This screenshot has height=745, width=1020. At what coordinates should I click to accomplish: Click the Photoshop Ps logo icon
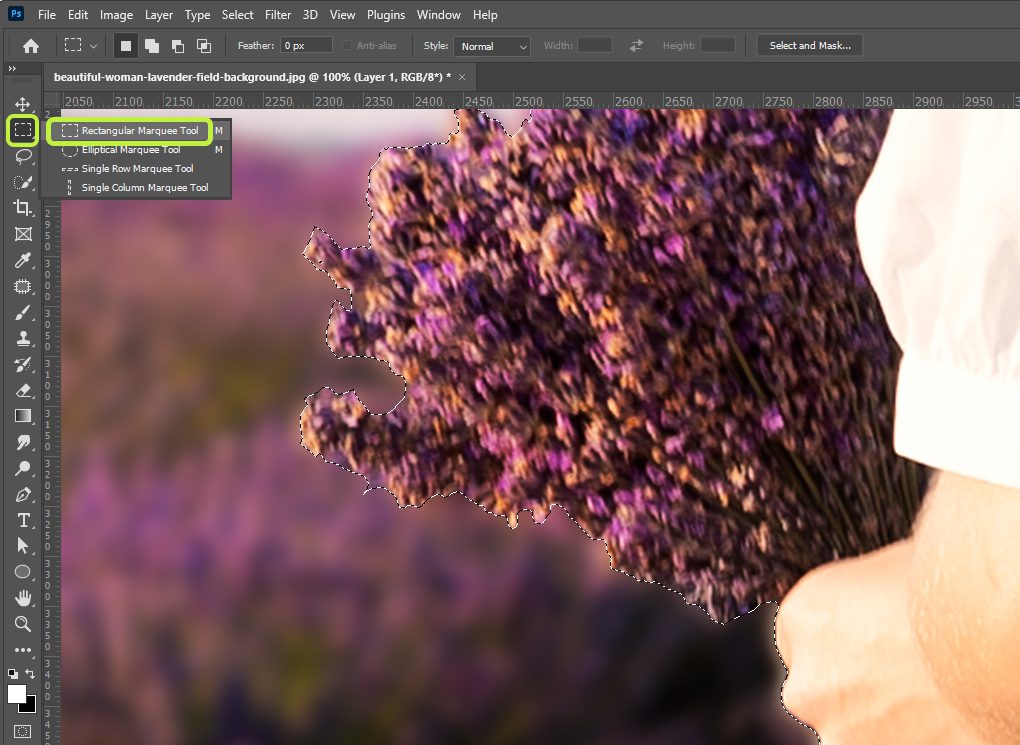point(16,13)
